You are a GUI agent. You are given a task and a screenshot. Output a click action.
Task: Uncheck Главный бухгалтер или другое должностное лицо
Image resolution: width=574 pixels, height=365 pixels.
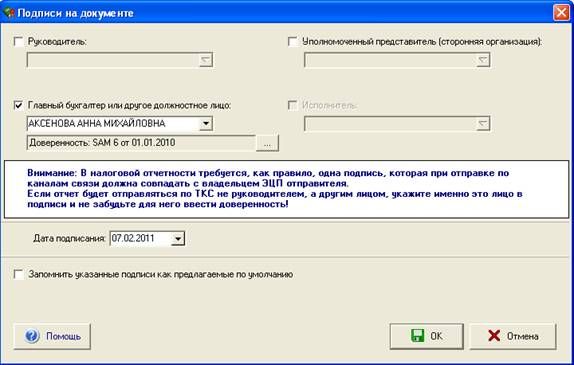click(18, 105)
